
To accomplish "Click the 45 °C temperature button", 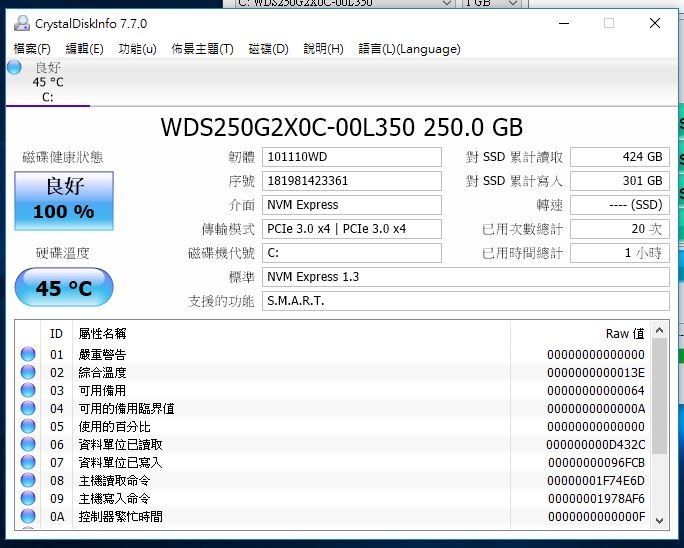I will pos(64,288).
